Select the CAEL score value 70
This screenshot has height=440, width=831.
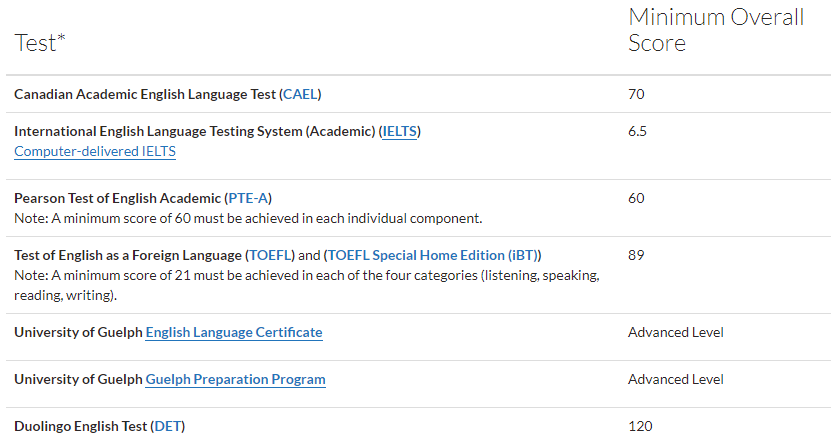[636, 94]
